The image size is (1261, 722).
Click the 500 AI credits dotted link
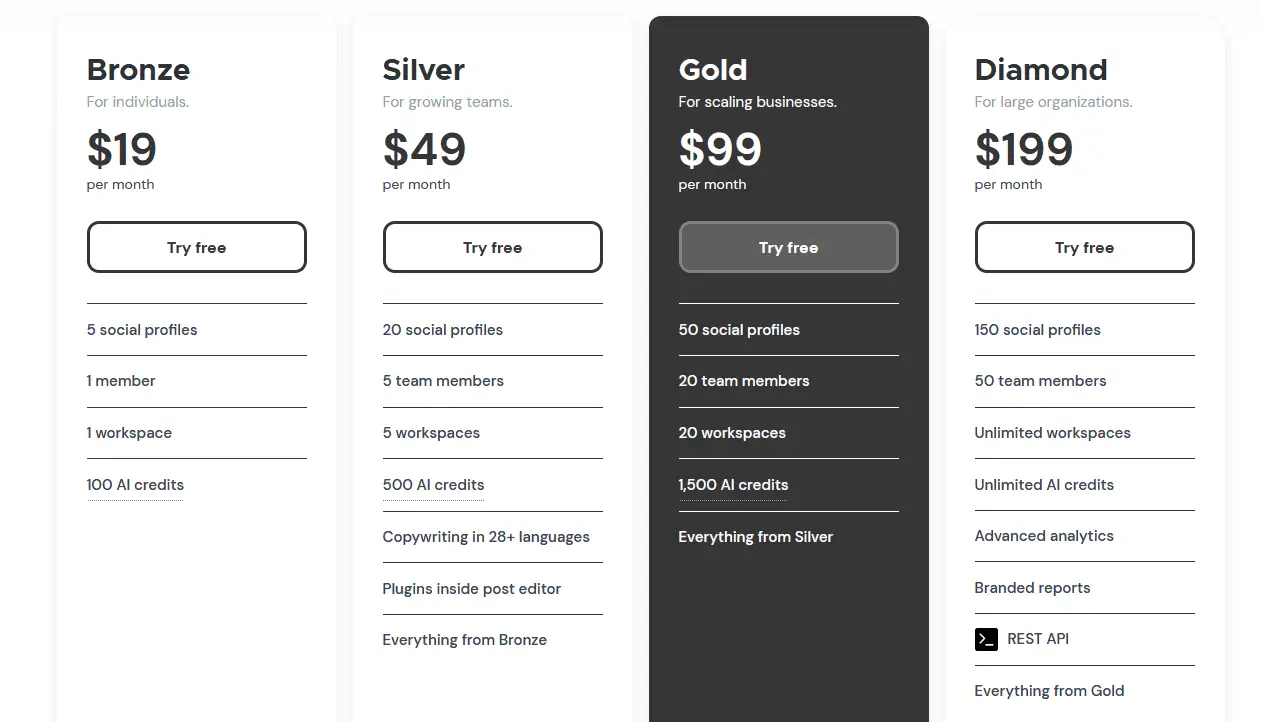433,485
